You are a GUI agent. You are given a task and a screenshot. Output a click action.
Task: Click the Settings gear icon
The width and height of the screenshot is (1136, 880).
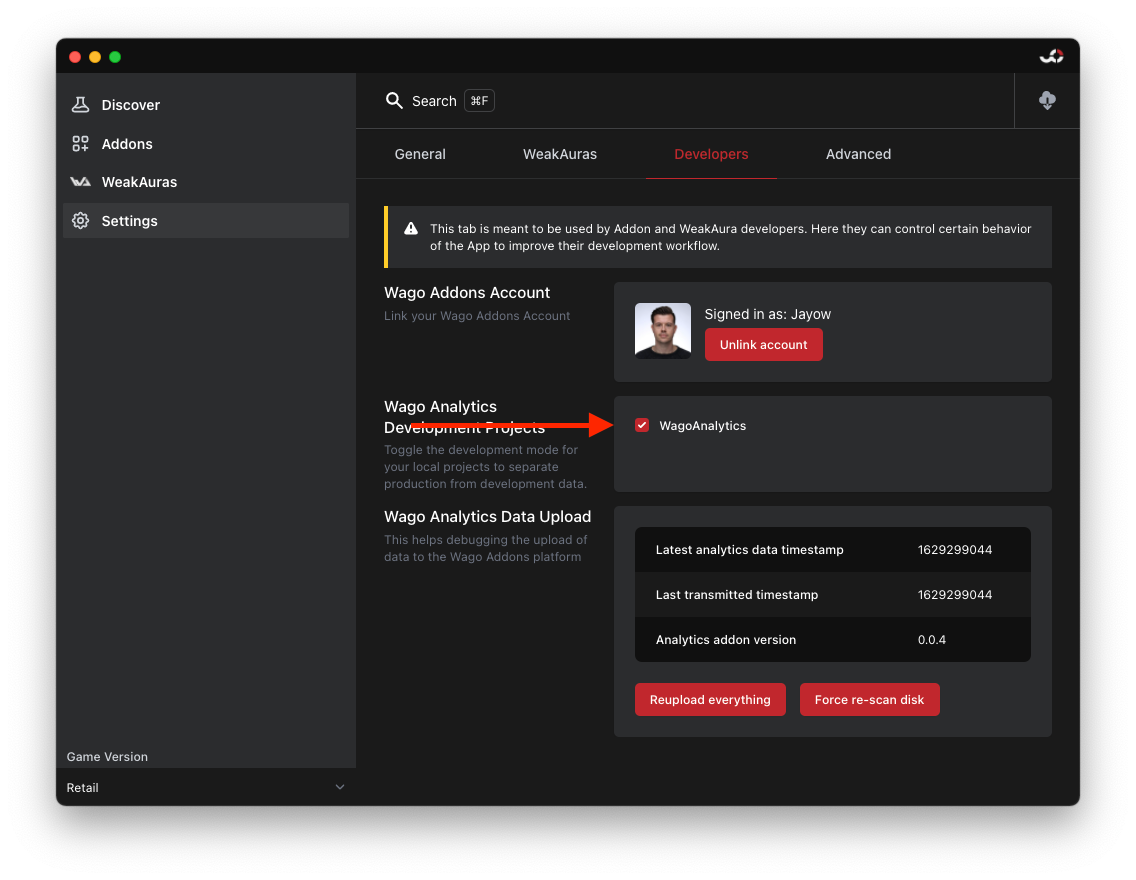pyautogui.click(x=81, y=221)
